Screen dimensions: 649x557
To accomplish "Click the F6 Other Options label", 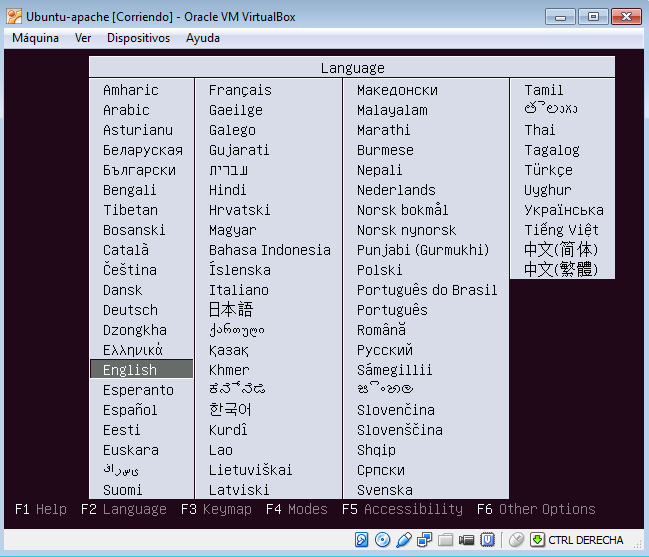I will pos(536,509).
